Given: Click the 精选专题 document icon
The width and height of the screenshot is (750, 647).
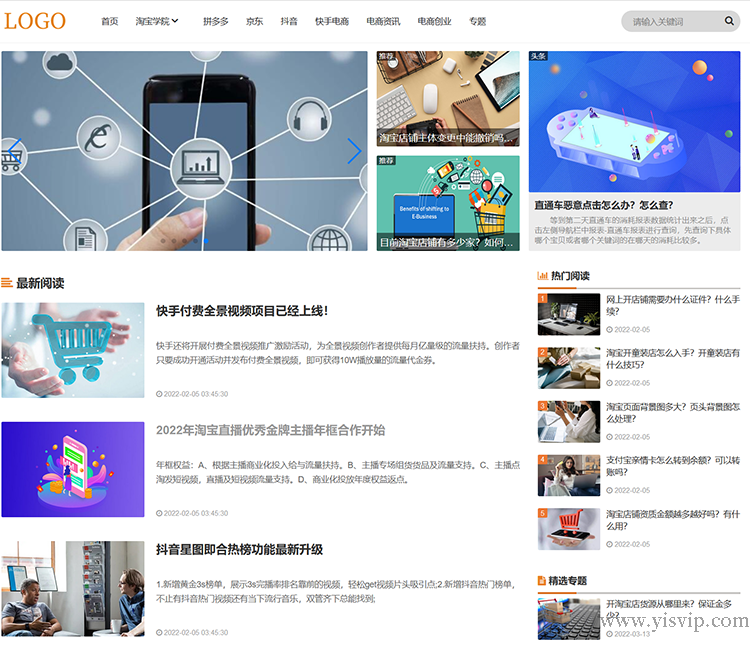Looking at the screenshot, I should click(542, 580).
